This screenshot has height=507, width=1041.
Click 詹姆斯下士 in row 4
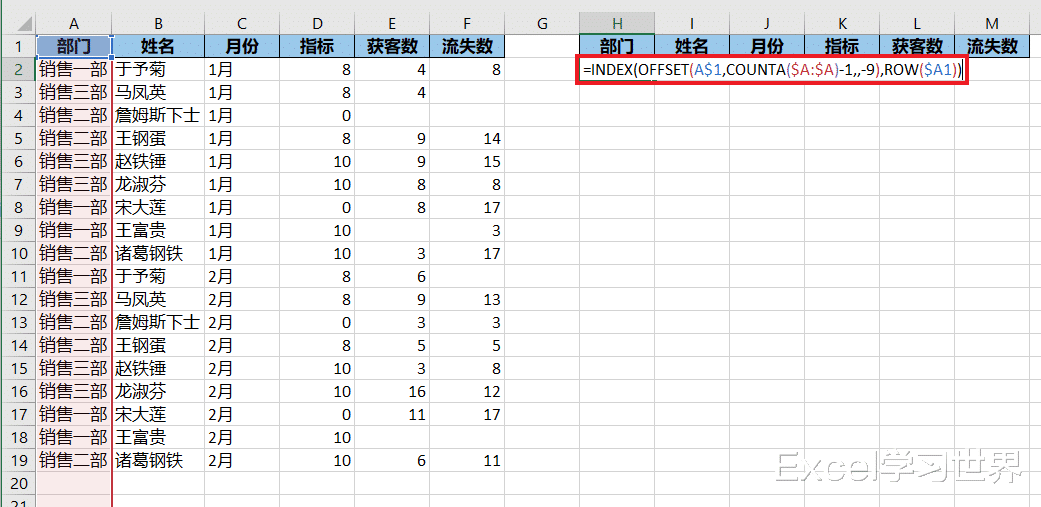(159, 115)
